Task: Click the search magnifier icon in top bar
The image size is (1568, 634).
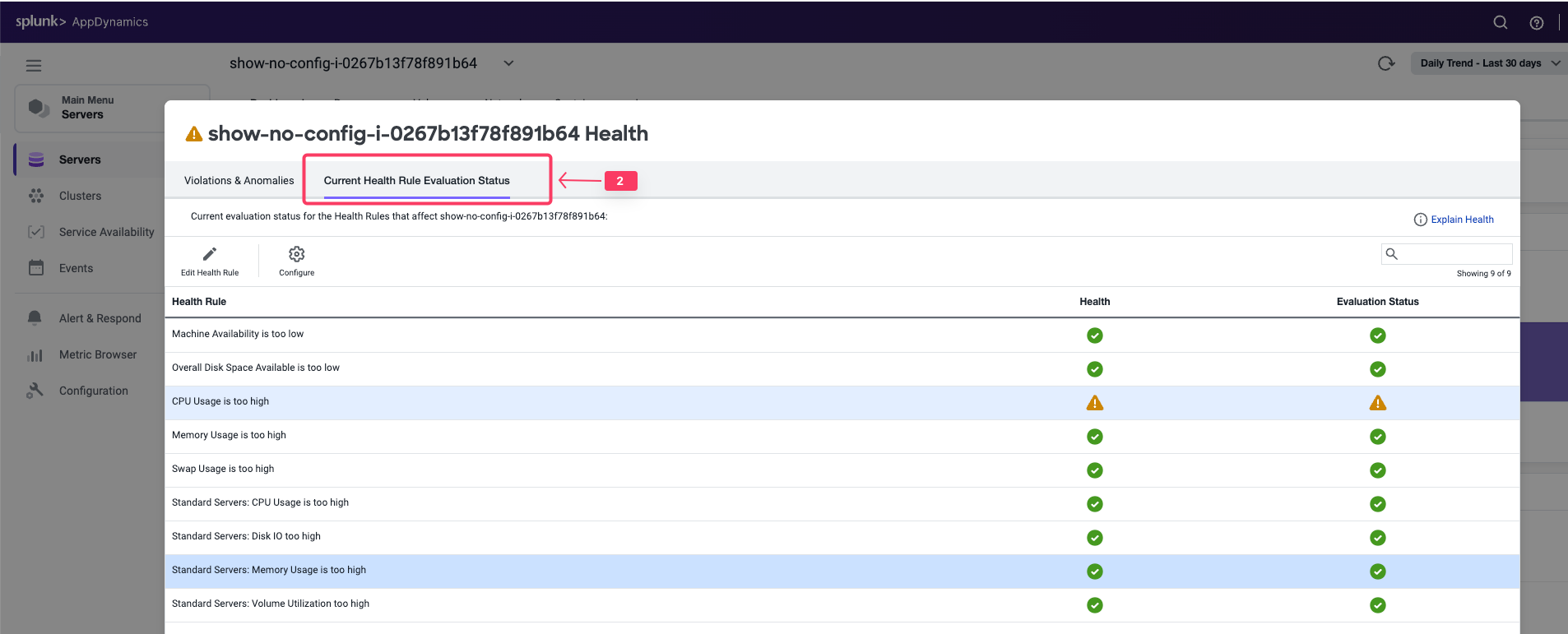Action: 1500,22
